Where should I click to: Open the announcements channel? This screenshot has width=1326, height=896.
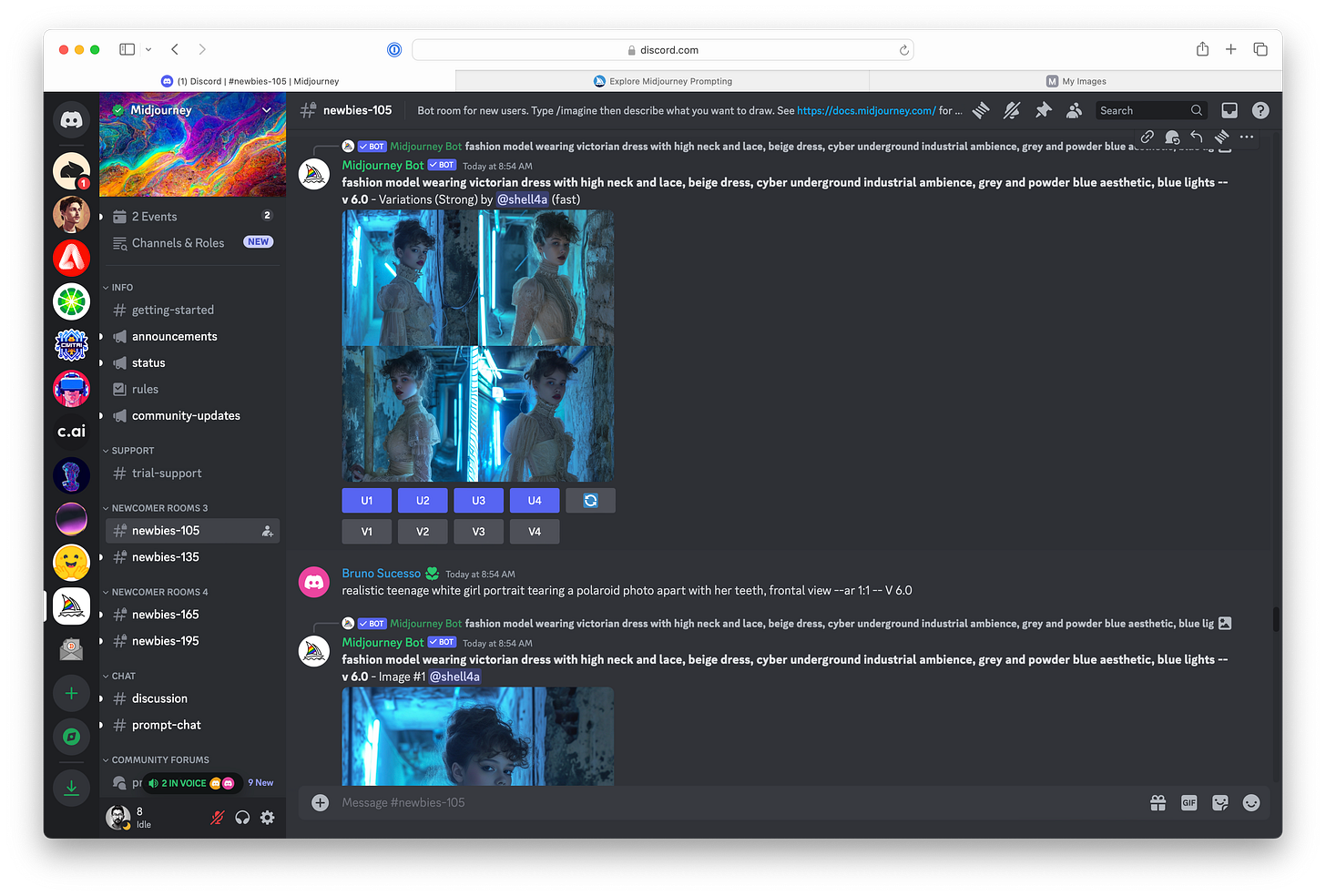point(192,336)
